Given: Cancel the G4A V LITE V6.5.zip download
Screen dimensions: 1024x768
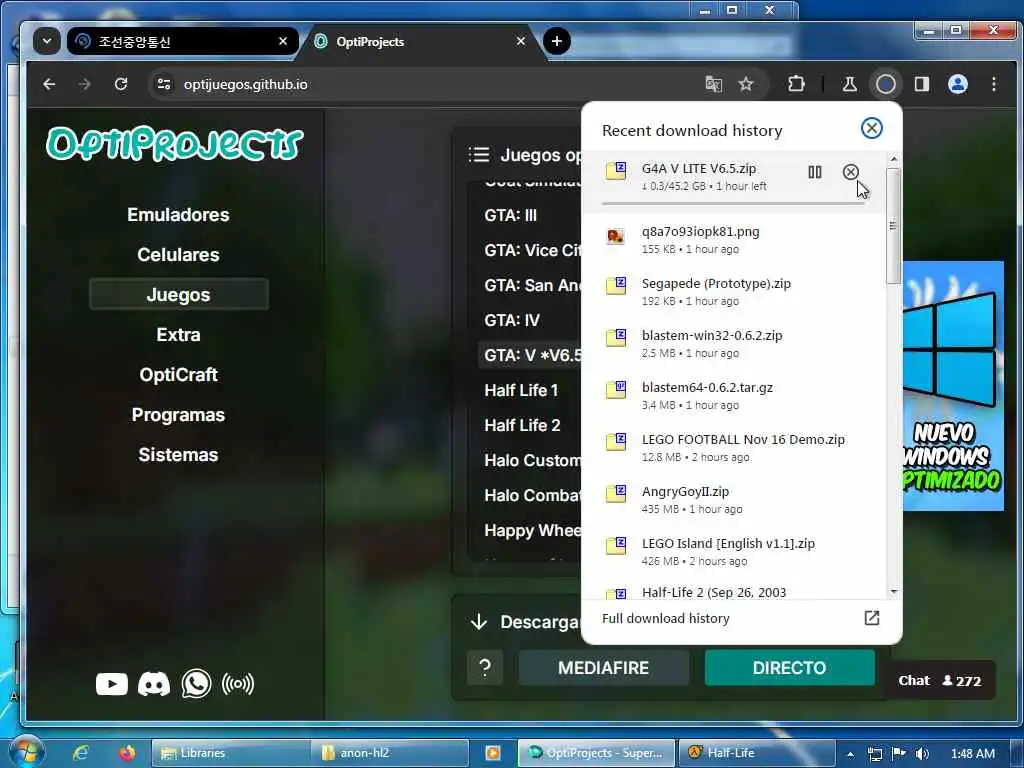Looking at the screenshot, I should pyautogui.click(x=850, y=172).
